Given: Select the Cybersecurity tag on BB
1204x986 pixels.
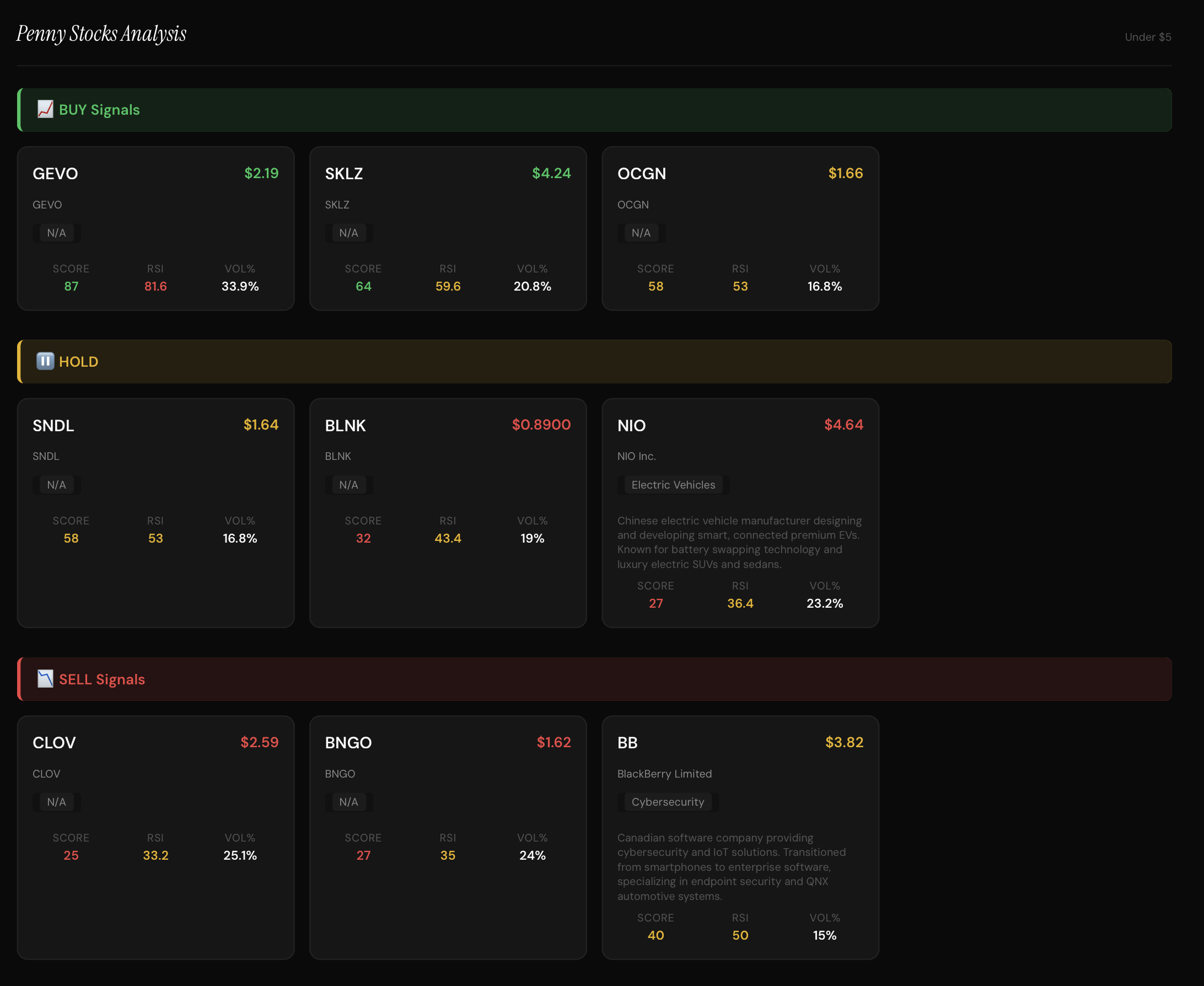Looking at the screenshot, I should pyautogui.click(x=667, y=802).
